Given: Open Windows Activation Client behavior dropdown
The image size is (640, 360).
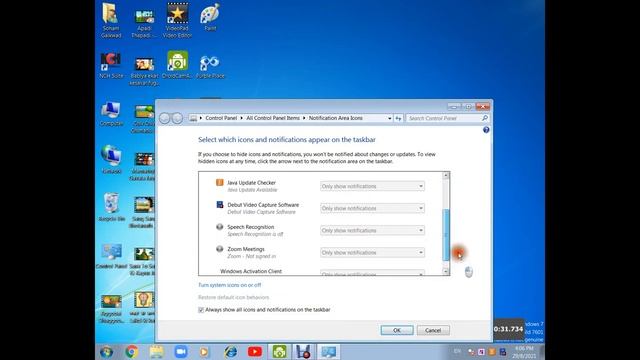Looking at the screenshot, I should coord(372,273).
